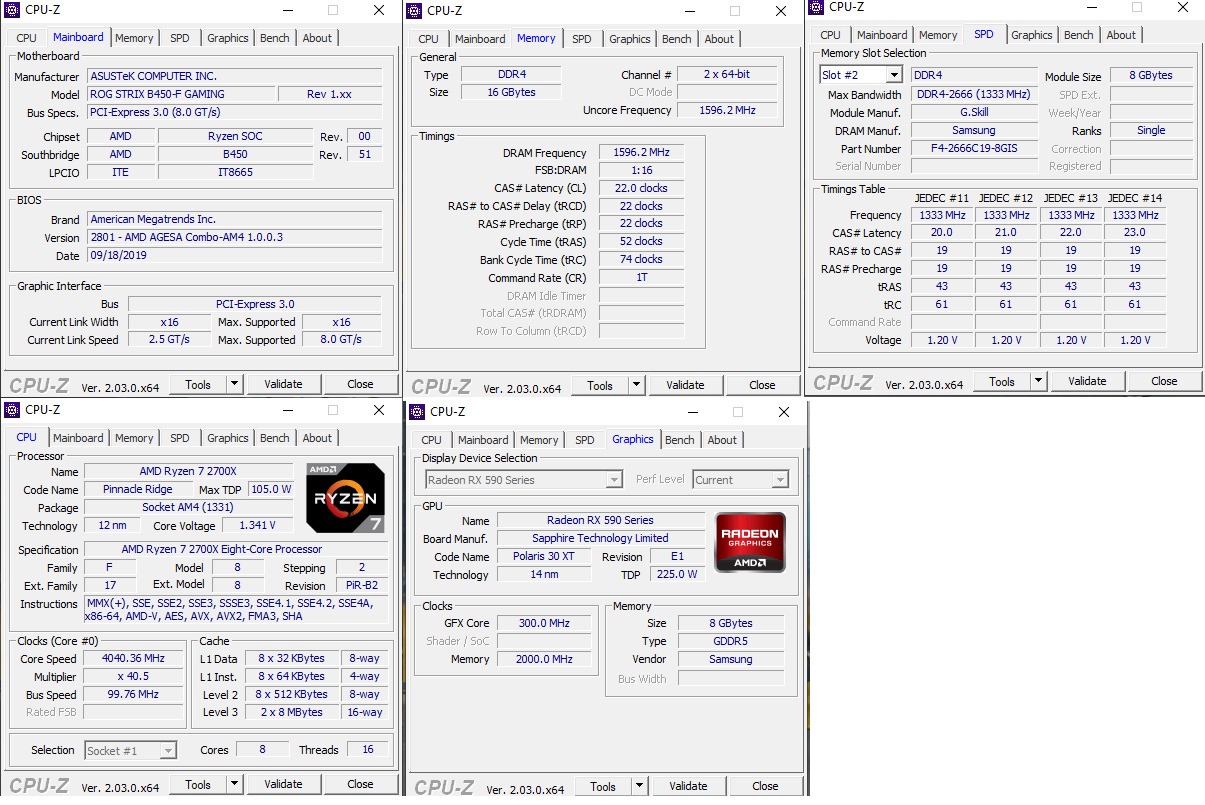Click the GPU Memory clock 2000.0 MHz value
1205x805 pixels.
546,659
